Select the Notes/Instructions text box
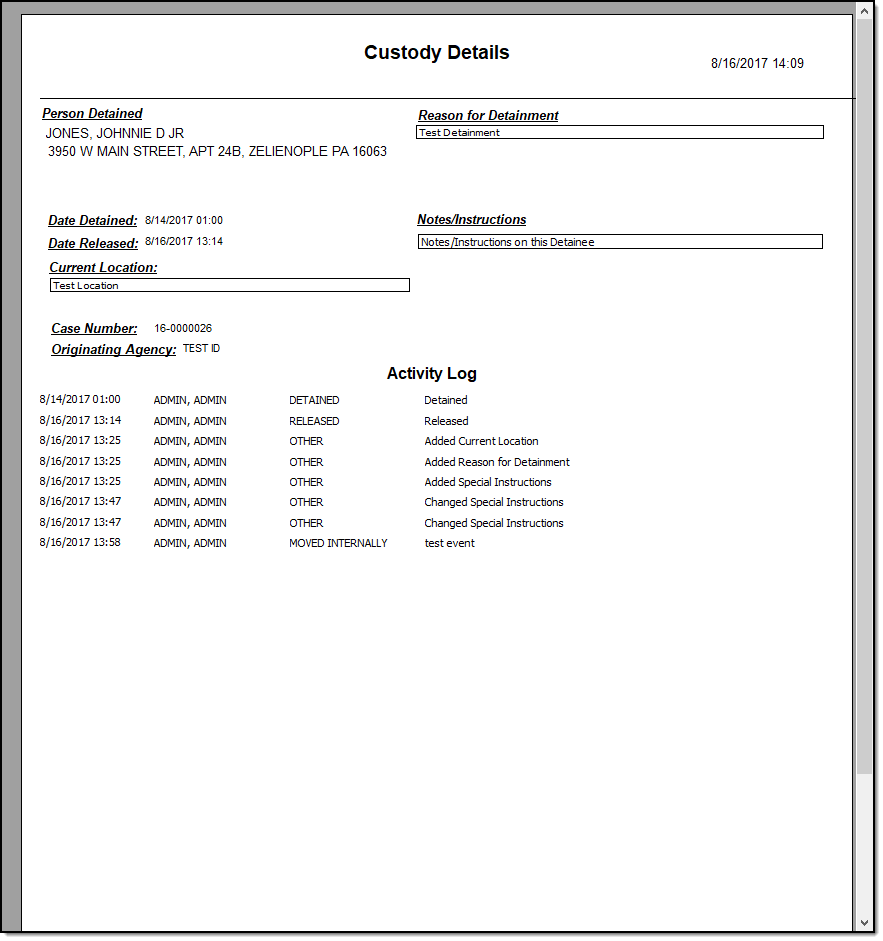Screen dimensions: 883x941 [619, 242]
